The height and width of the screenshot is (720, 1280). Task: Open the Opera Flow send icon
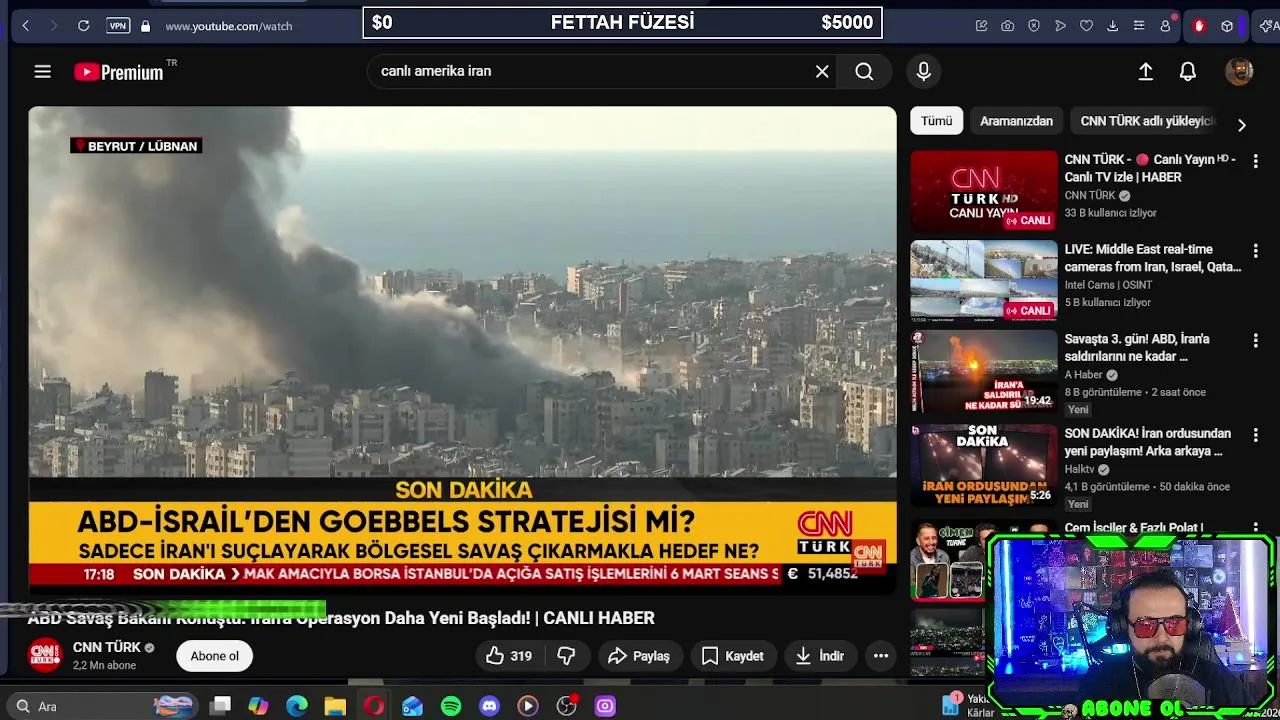1060,26
